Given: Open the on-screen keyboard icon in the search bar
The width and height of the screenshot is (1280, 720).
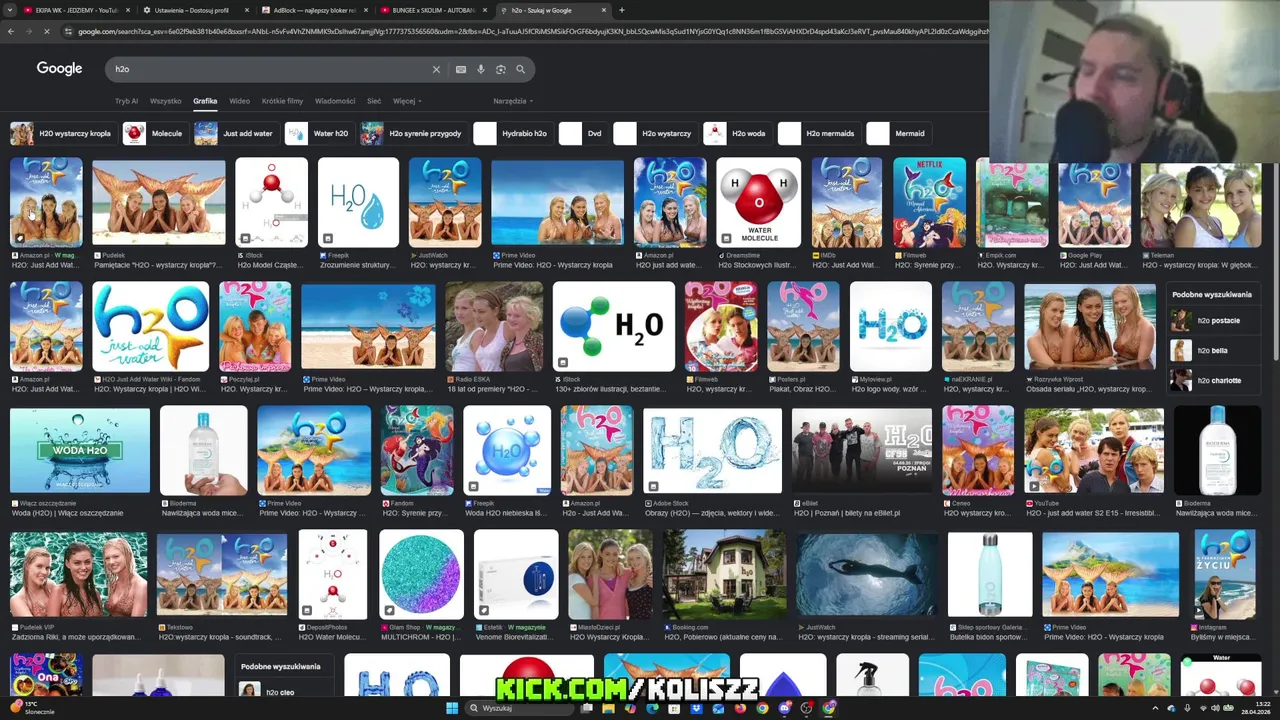Looking at the screenshot, I should pyautogui.click(x=460, y=69).
